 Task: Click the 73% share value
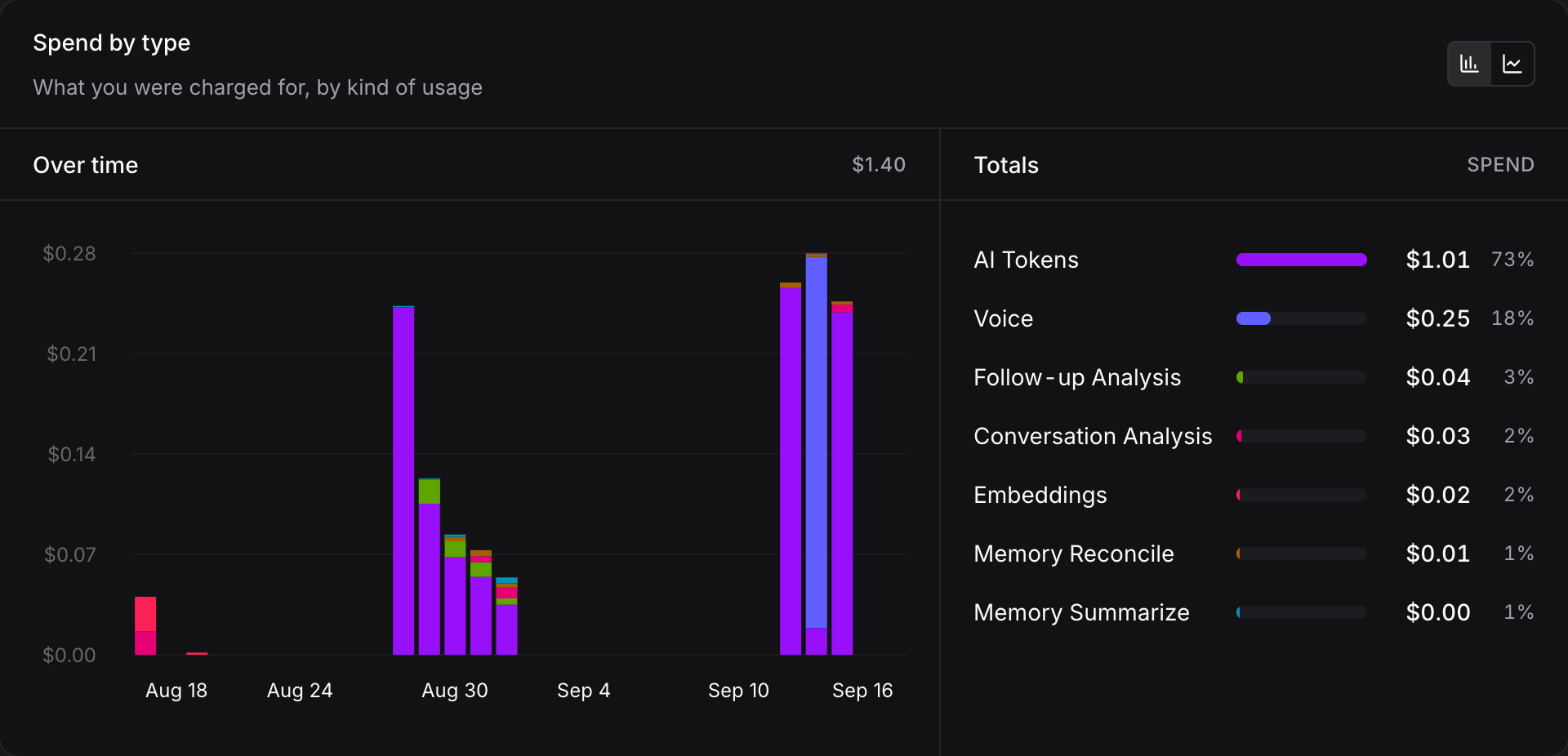coord(1512,260)
